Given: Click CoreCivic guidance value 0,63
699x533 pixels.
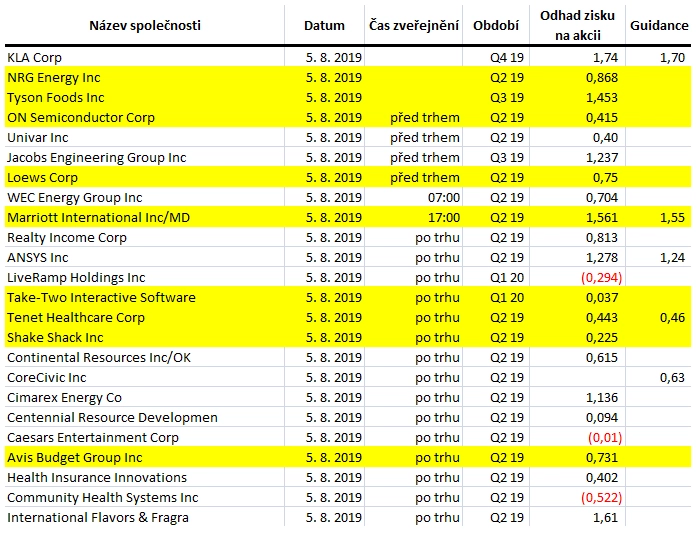Looking at the screenshot, I should (672, 378).
